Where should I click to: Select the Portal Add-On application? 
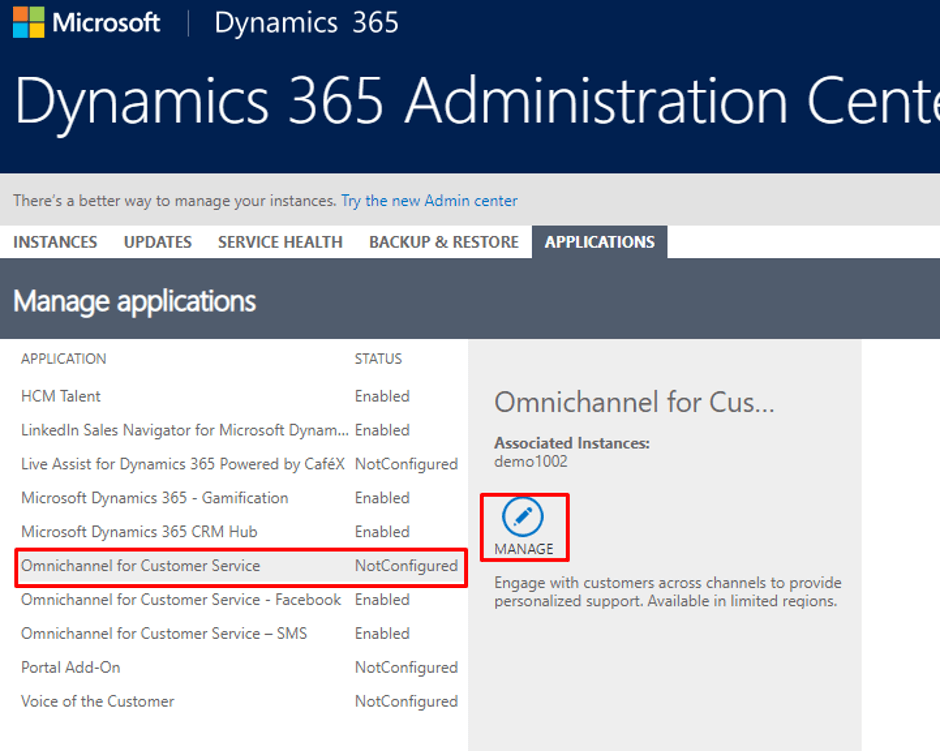tap(70, 668)
